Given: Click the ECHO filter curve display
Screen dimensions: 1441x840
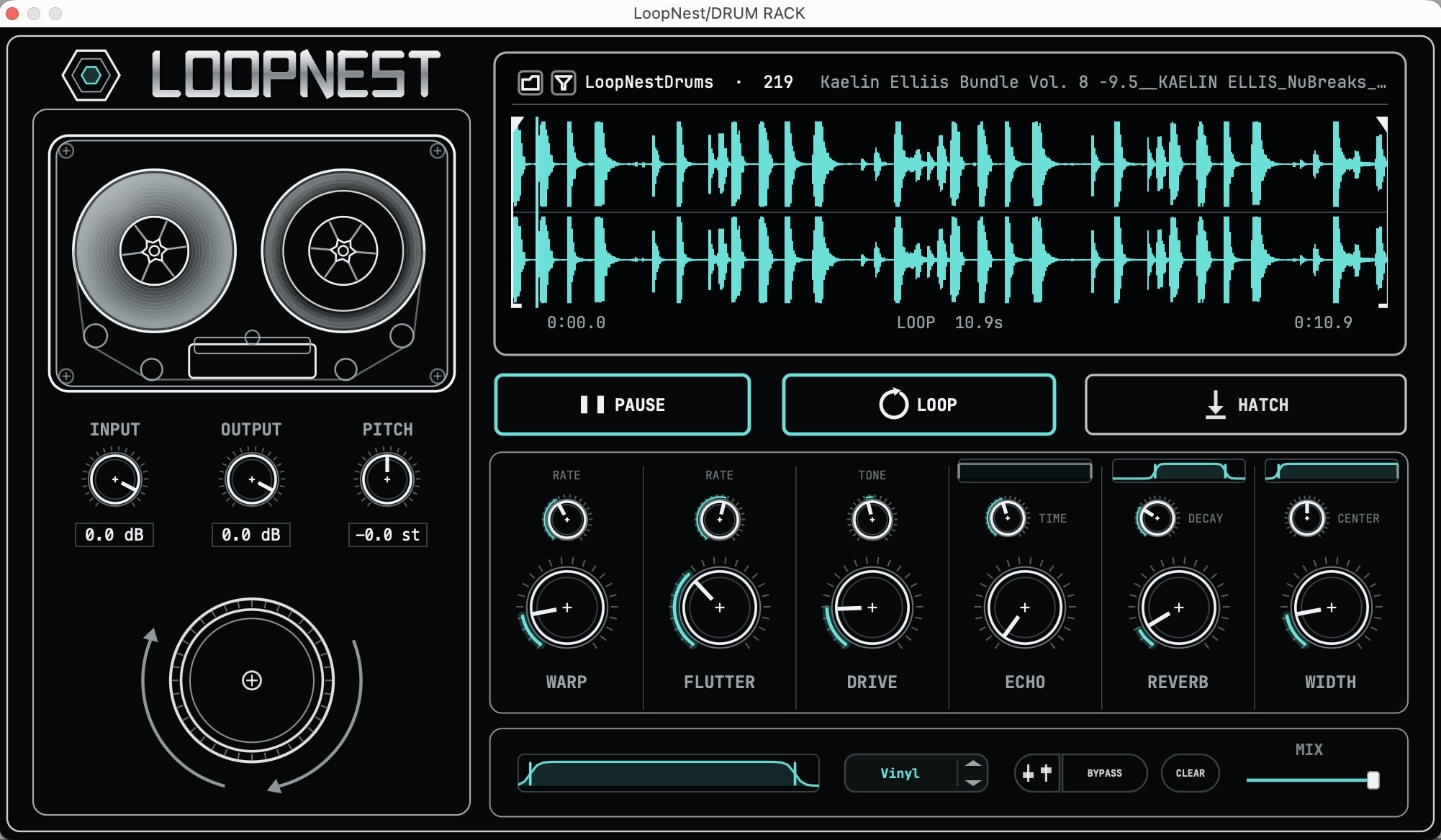Looking at the screenshot, I should pyautogui.click(x=1025, y=471).
